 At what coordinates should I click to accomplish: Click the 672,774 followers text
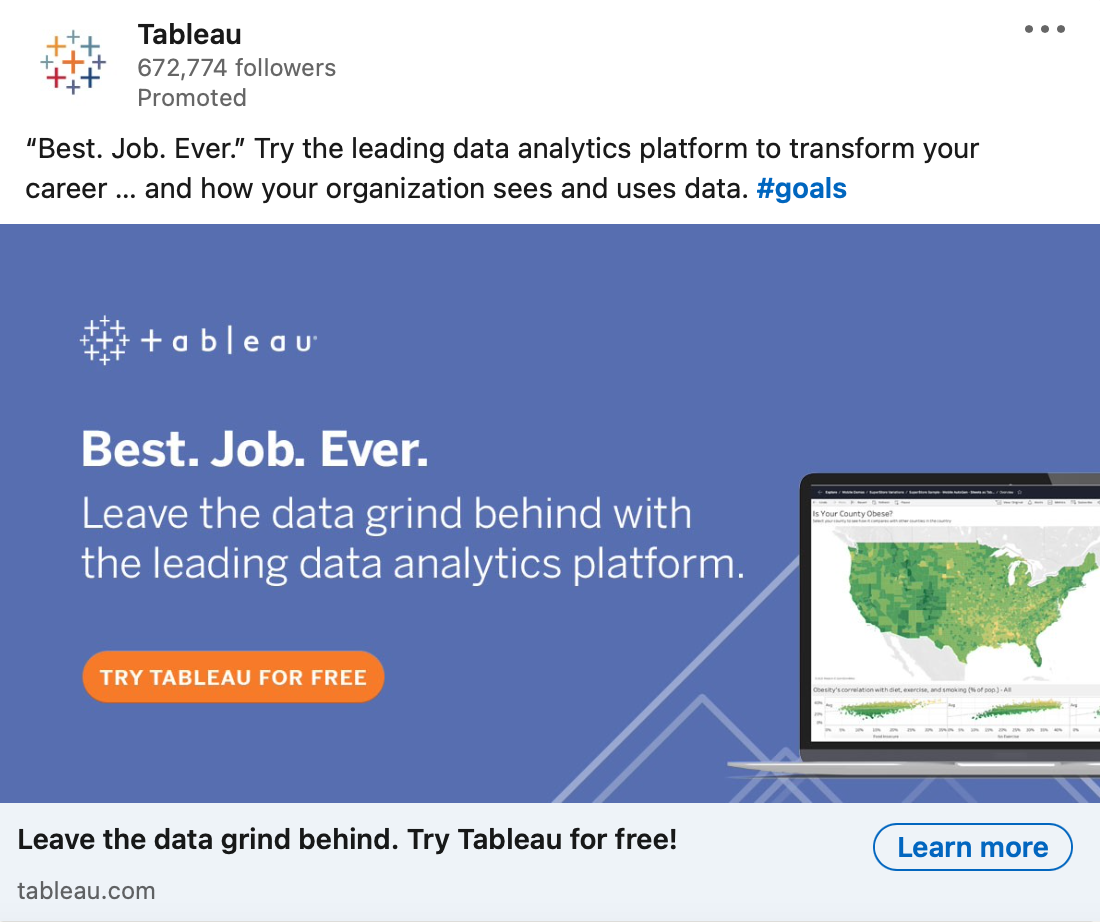coord(236,67)
